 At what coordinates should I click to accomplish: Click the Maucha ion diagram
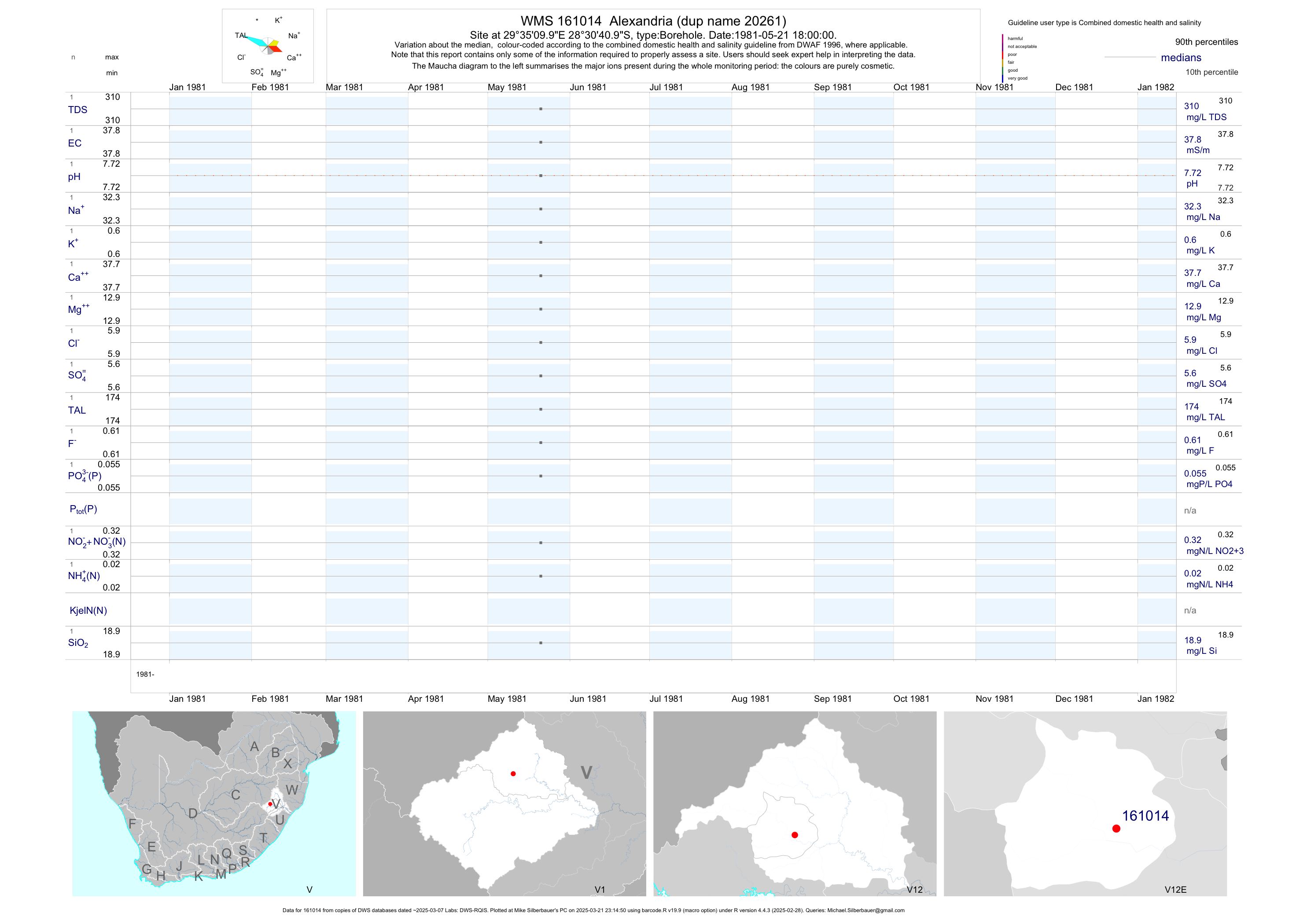point(268,45)
